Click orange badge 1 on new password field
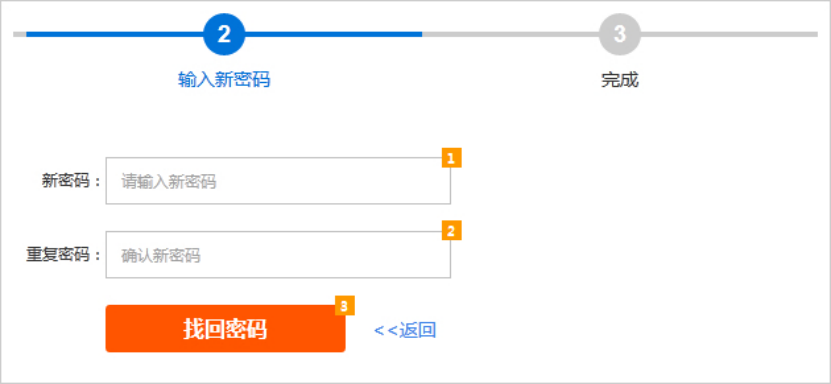831x384 pixels. click(x=452, y=158)
